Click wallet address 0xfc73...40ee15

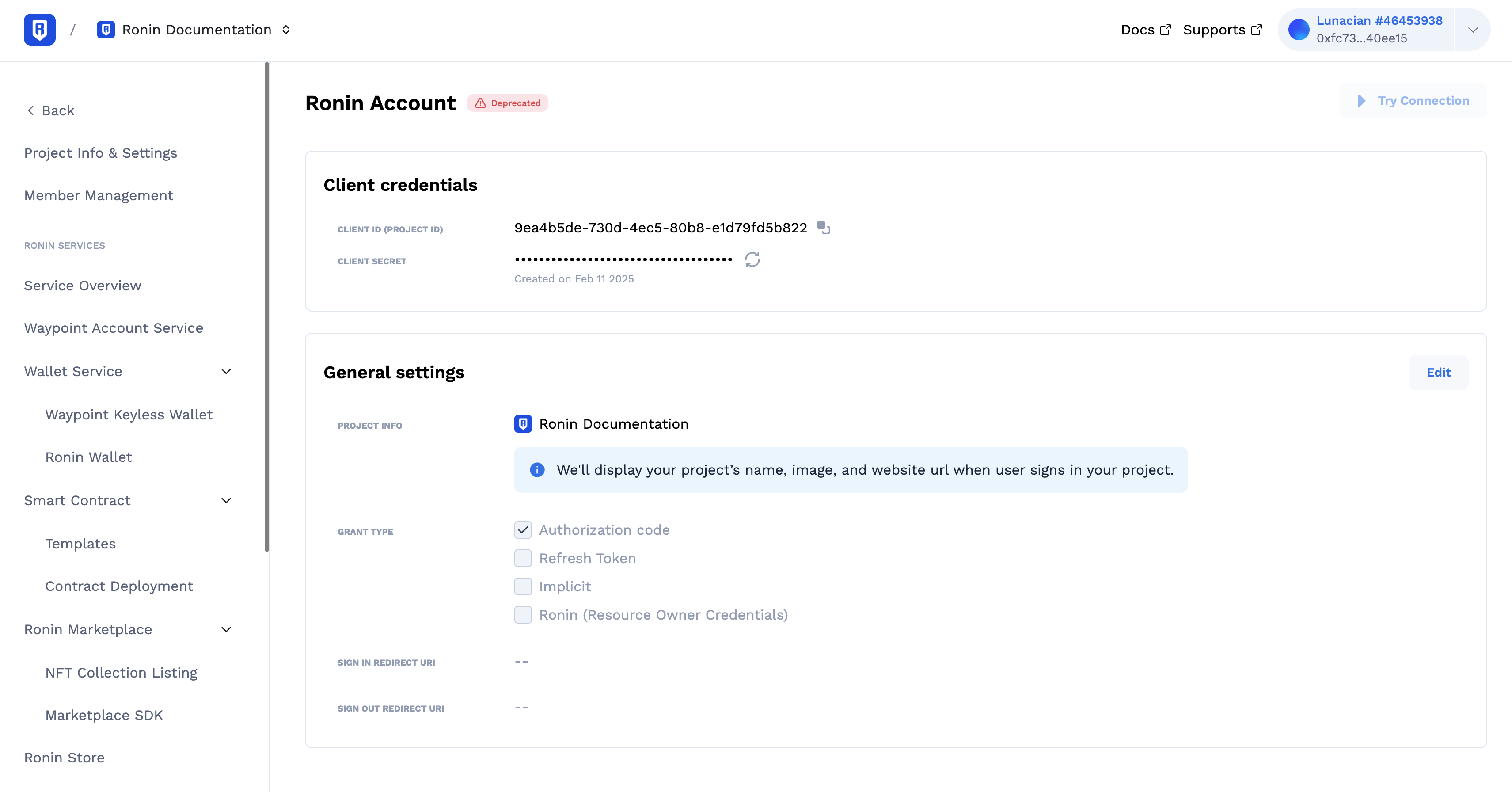click(1362, 38)
